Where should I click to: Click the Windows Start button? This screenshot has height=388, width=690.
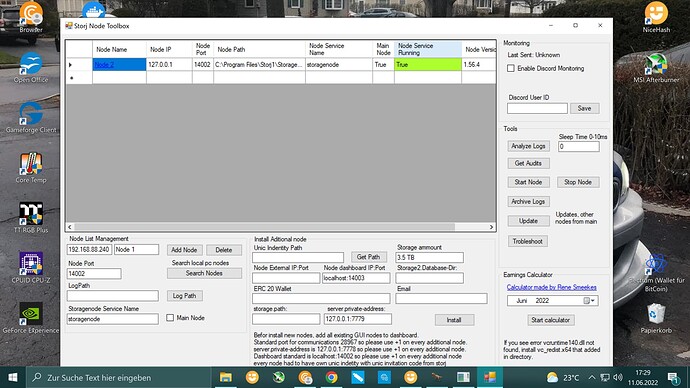(x=13, y=377)
